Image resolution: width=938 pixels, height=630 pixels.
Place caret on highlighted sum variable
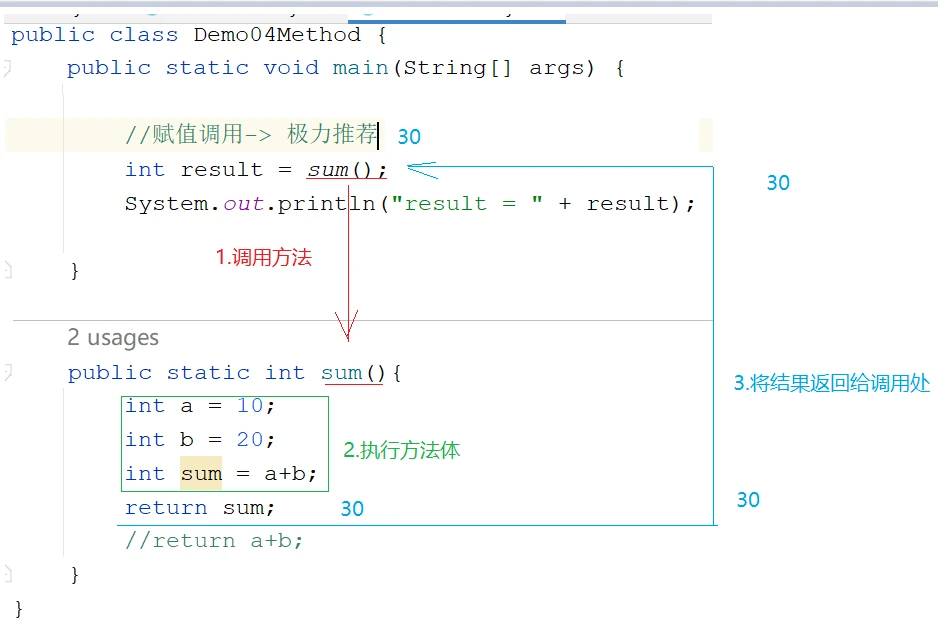201,474
